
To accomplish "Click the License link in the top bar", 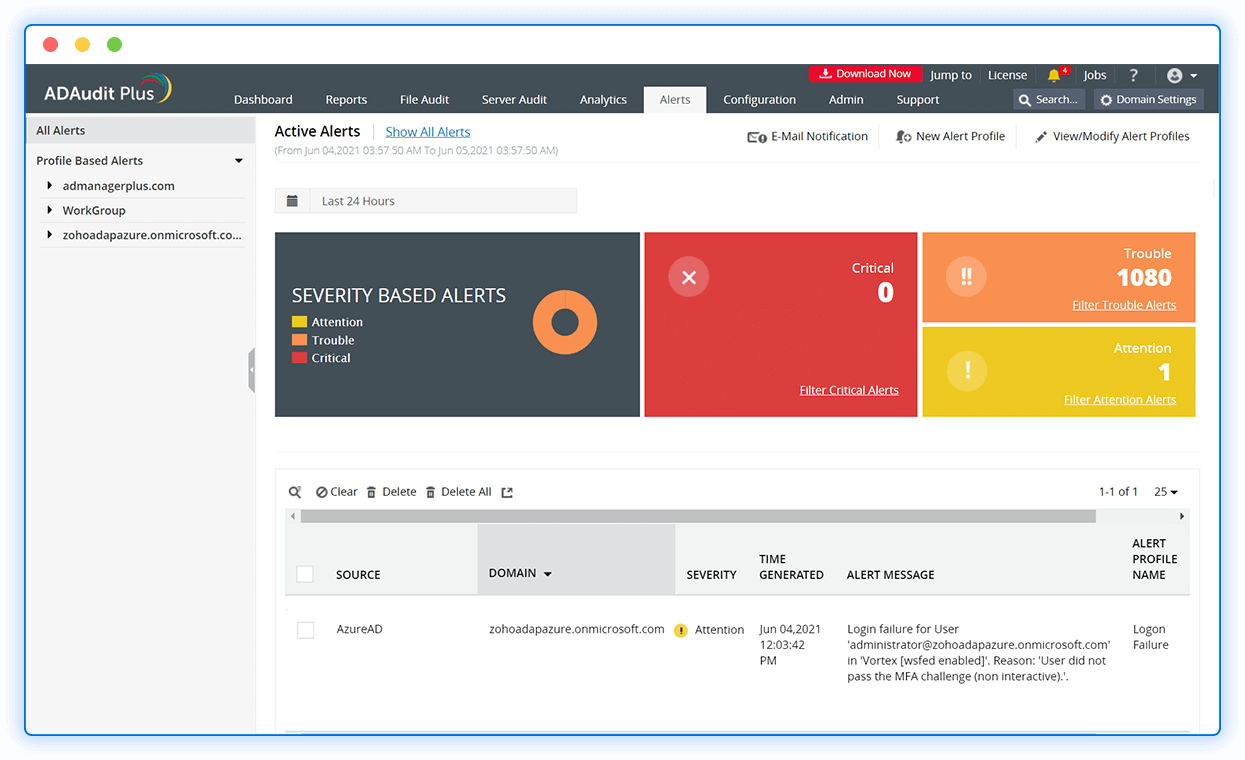I will [x=1007, y=75].
